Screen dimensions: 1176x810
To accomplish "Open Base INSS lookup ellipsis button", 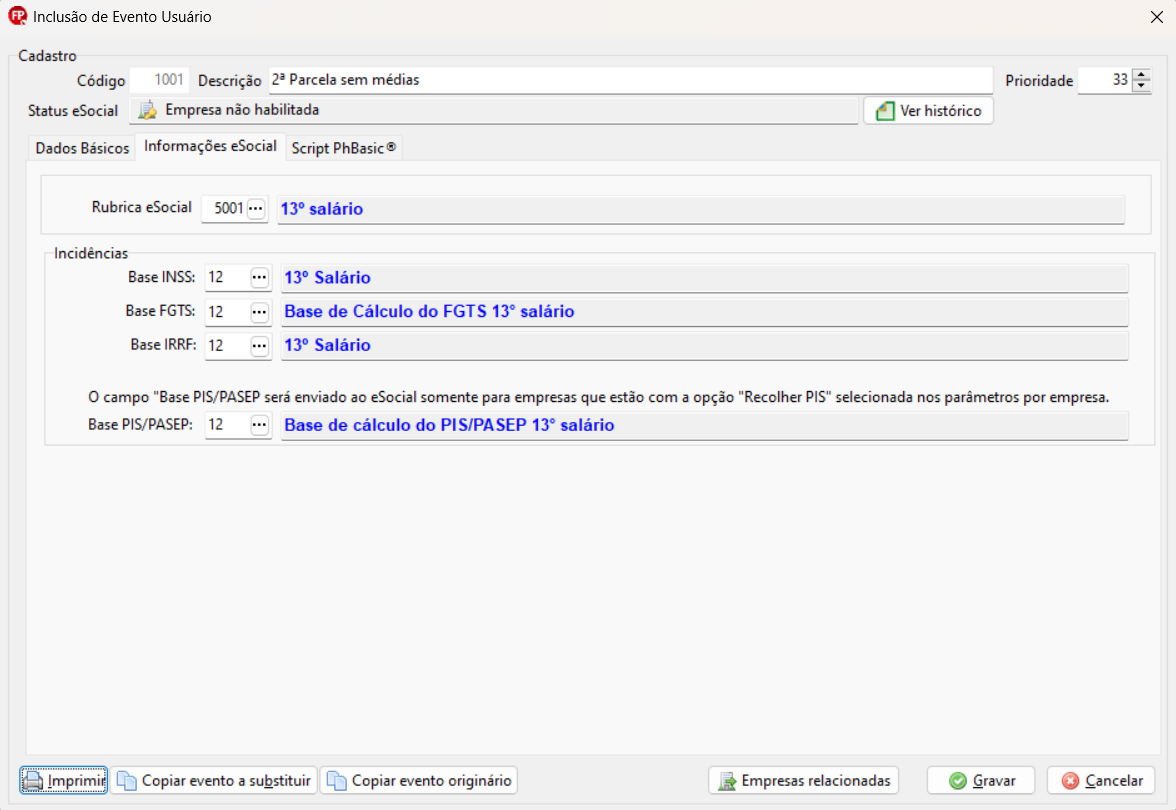I will (260, 278).
